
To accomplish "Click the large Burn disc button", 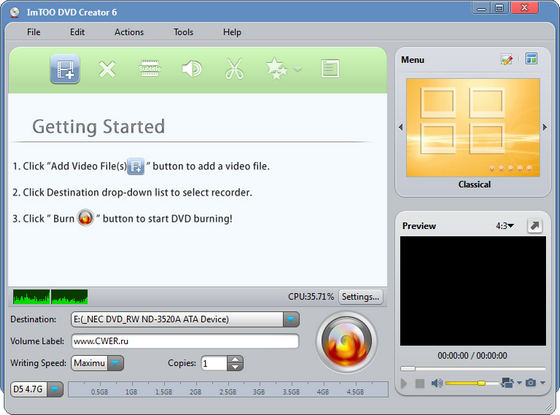I will (346, 342).
